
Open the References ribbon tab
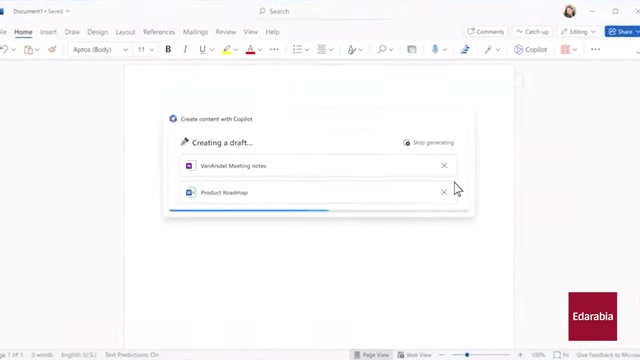coord(159,32)
